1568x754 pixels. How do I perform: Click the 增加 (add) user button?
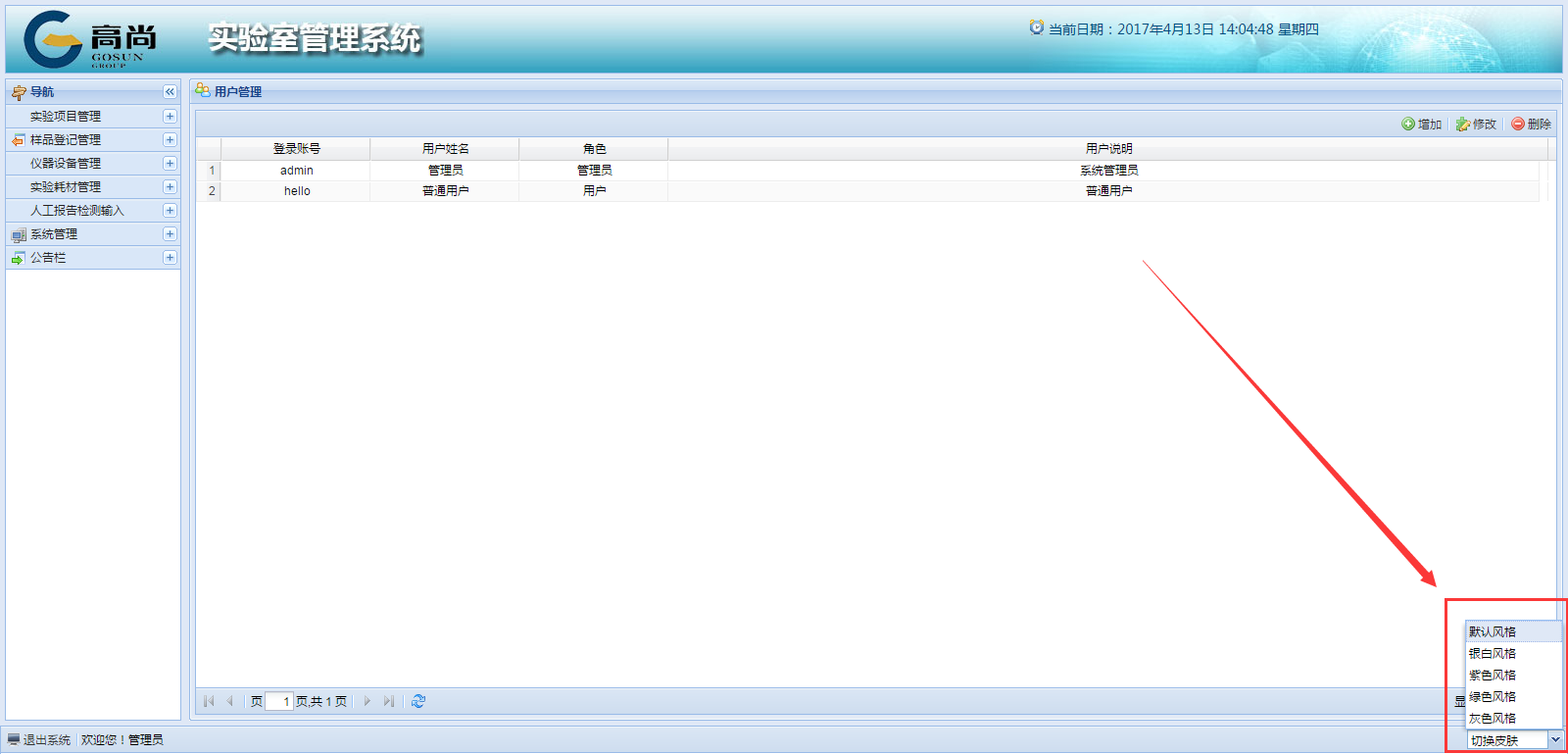click(x=1421, y=125)
